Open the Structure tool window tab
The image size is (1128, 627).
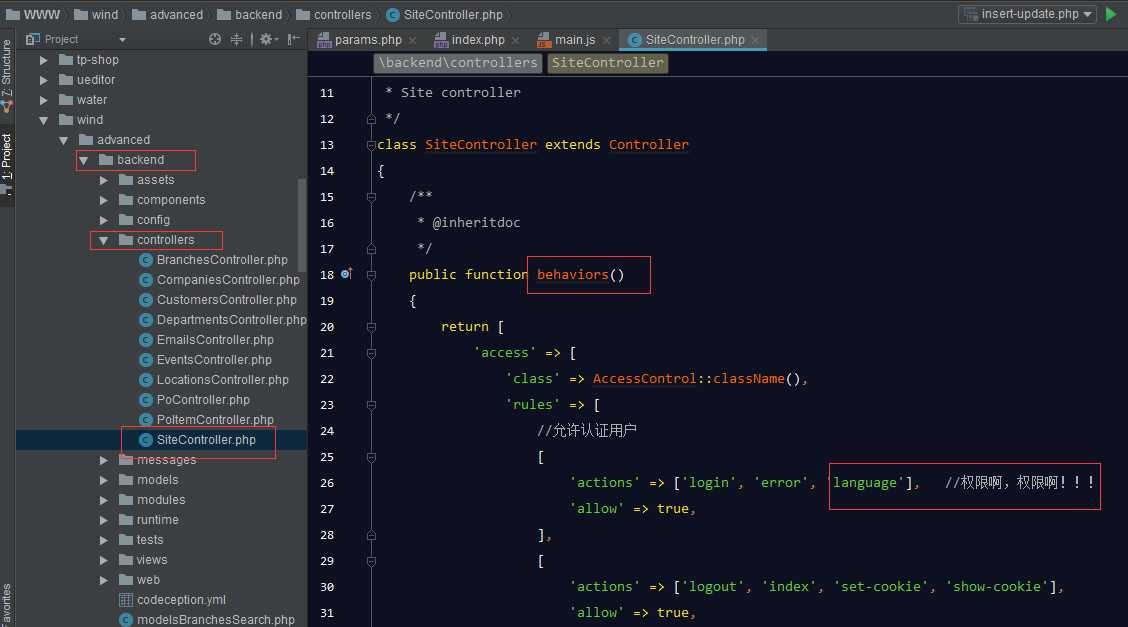coord(6,75)
